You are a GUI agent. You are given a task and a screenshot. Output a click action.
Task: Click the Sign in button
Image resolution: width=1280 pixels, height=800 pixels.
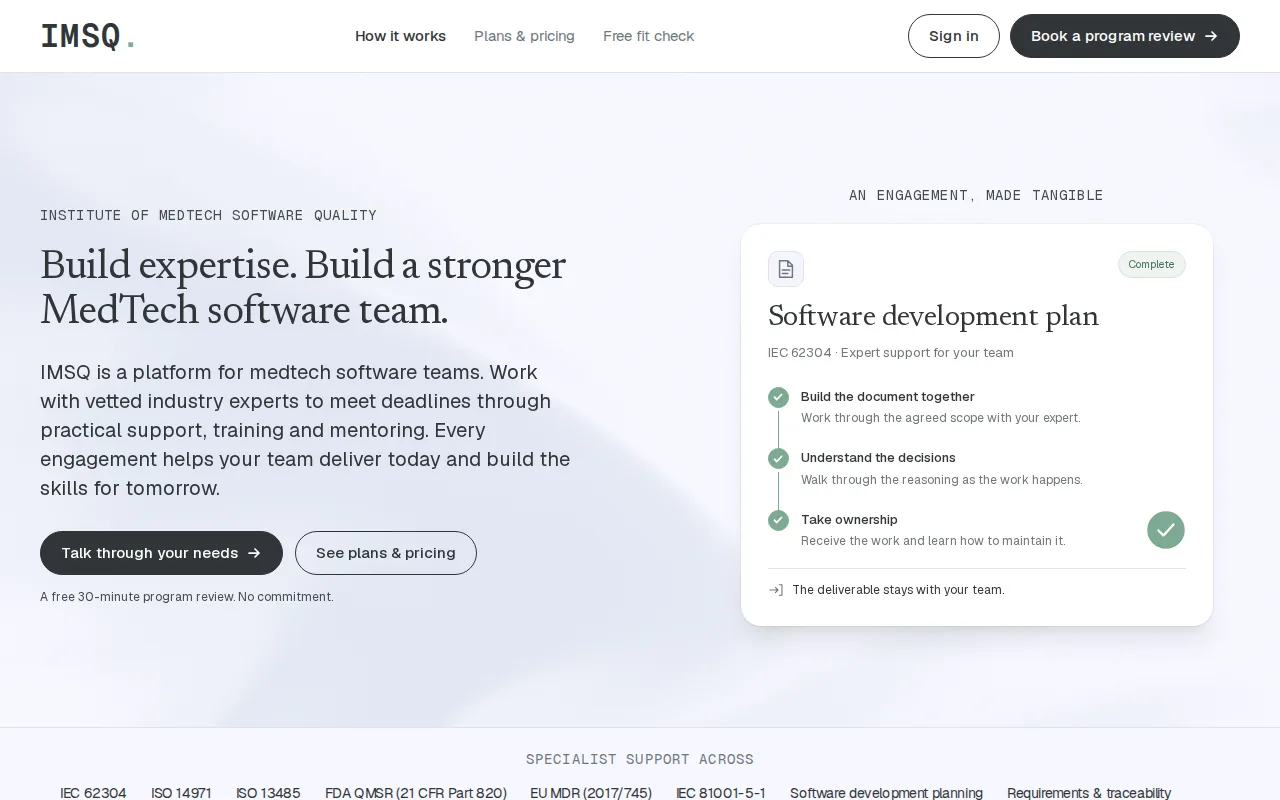pos(954,36)
